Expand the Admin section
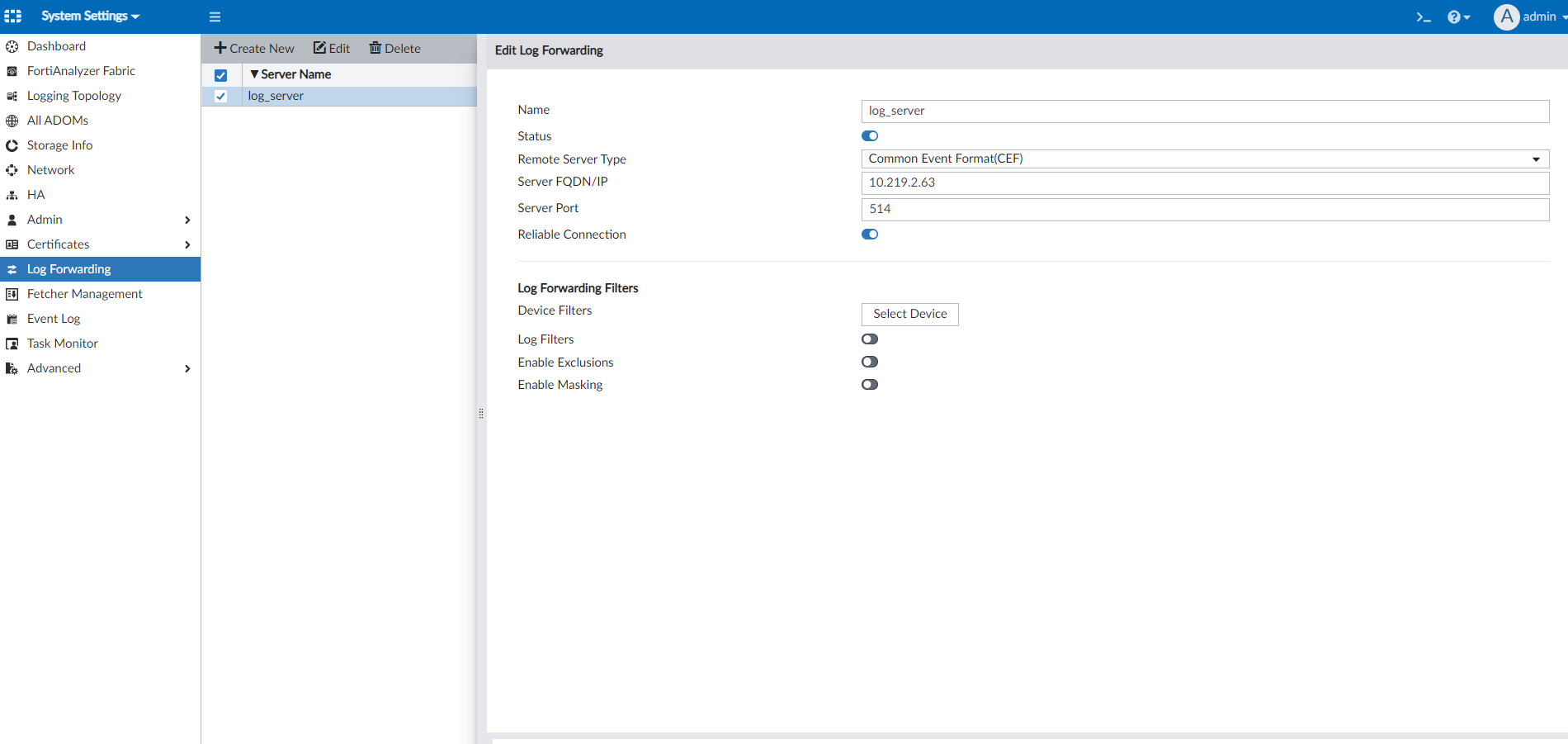This screenshot has width=1568, height=744. point(44,219)
